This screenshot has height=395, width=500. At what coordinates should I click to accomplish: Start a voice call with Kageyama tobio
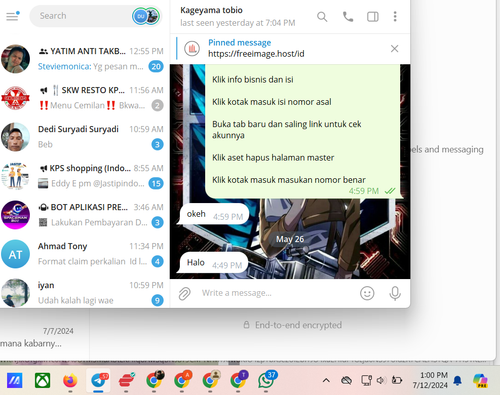pos(348,16)
